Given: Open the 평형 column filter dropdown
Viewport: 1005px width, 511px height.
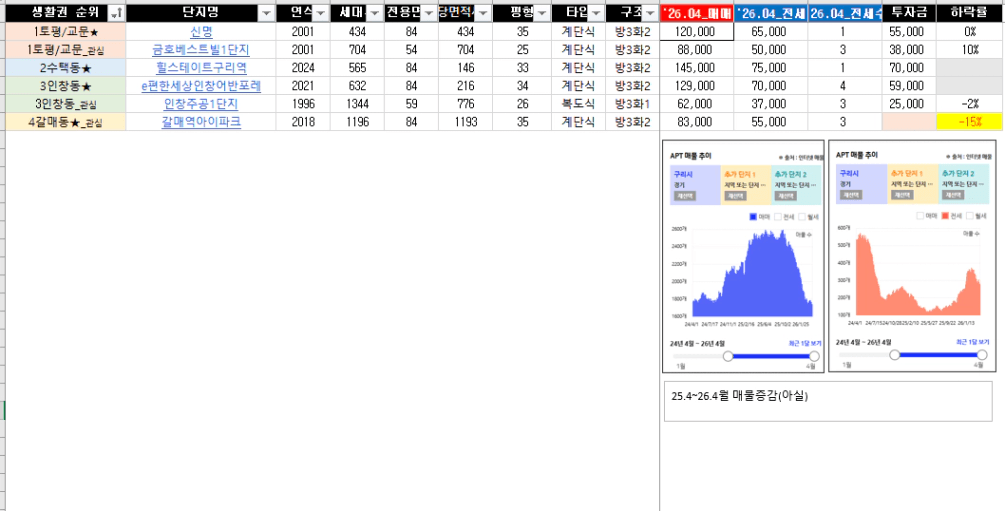Looking at the screenshot, I should tap(541, 13).
